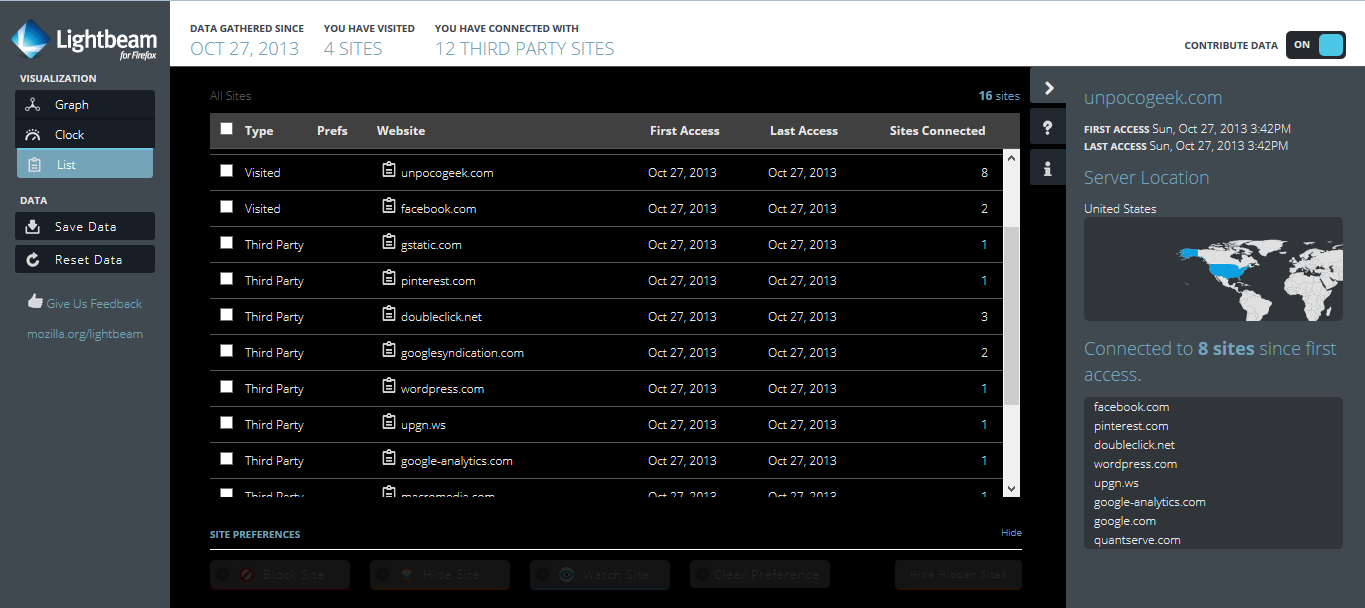Click the thumbs-up feedback icon
The height and width of the screenshot is (608, 1365).
(35, 302)
